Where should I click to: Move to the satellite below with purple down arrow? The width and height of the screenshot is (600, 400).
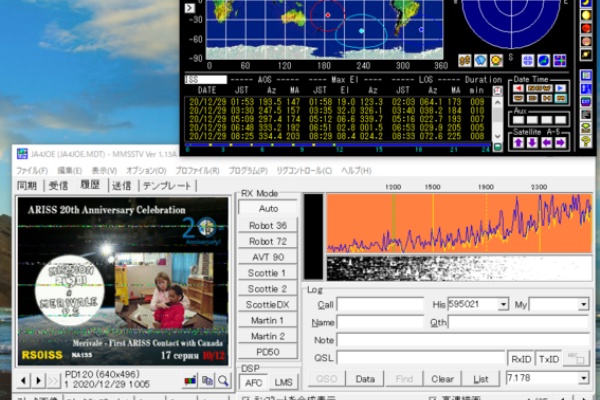point(532,143)
